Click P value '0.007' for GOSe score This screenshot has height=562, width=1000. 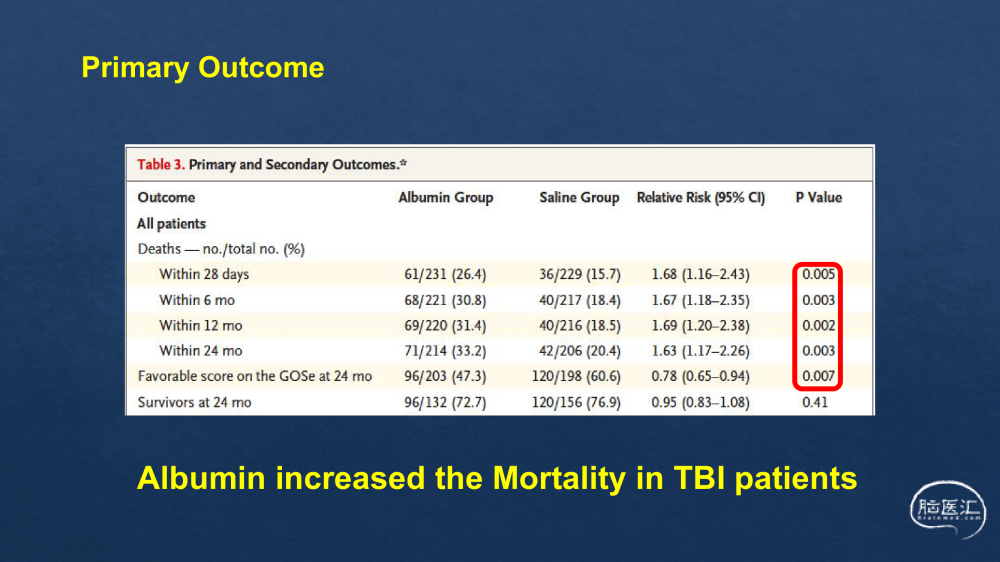pyautogui.click(x=818, y=376)
